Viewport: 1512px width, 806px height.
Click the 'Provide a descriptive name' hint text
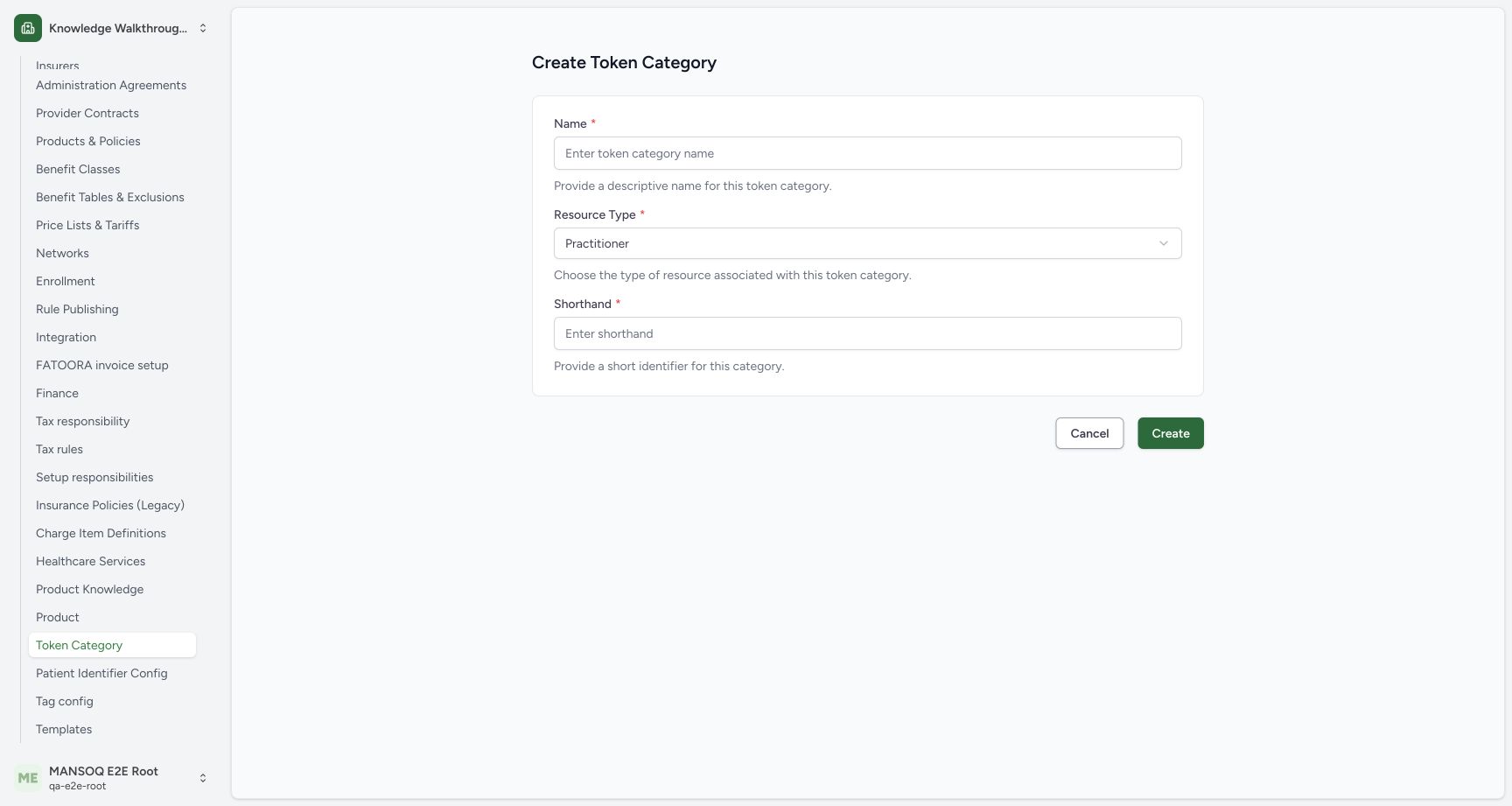693,186
